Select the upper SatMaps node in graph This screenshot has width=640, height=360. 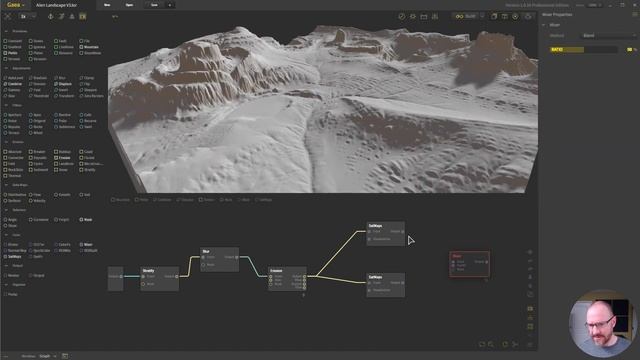pyautogui.click(x=386, y=233)
